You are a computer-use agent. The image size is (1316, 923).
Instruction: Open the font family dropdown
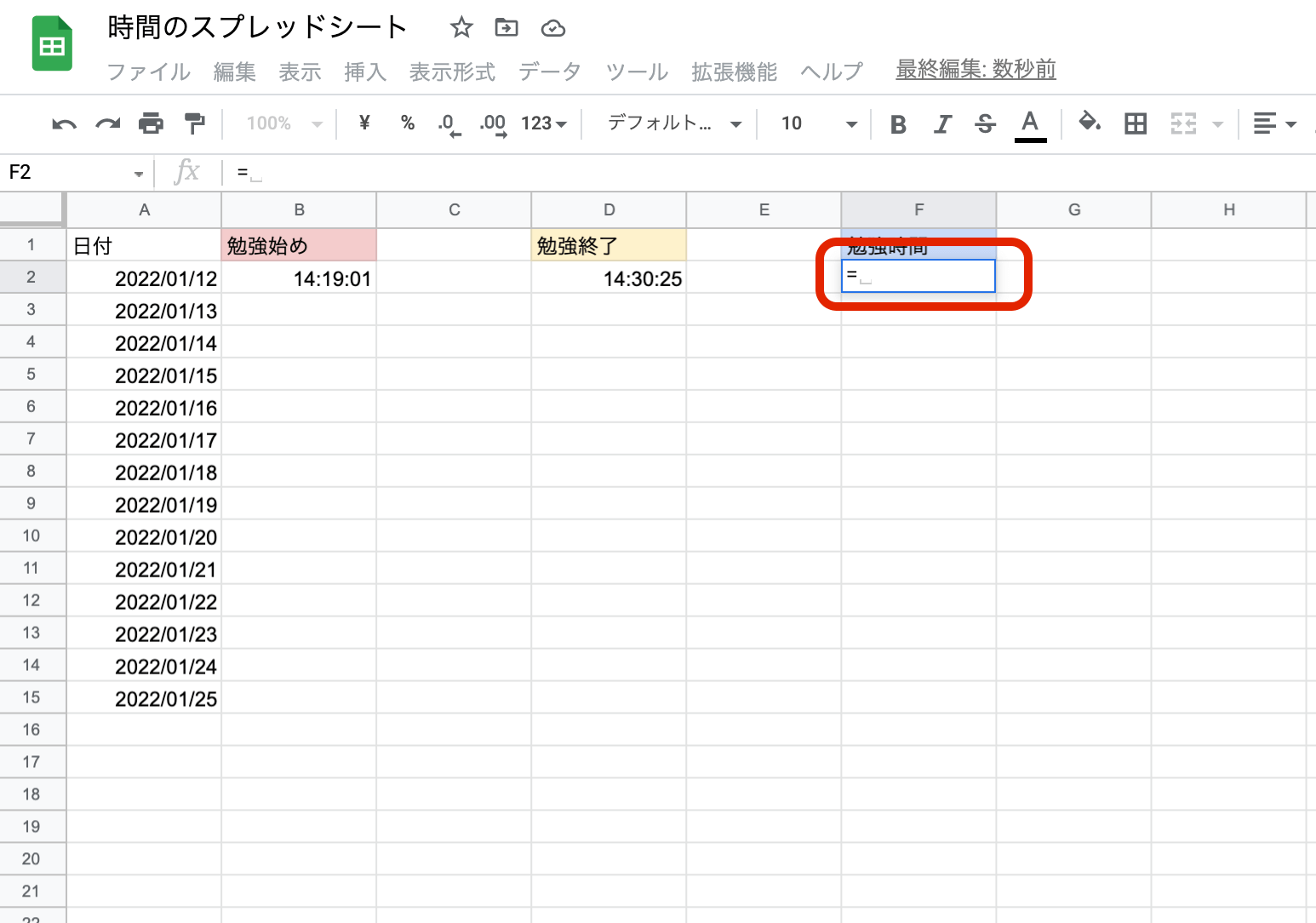[674, 124]
